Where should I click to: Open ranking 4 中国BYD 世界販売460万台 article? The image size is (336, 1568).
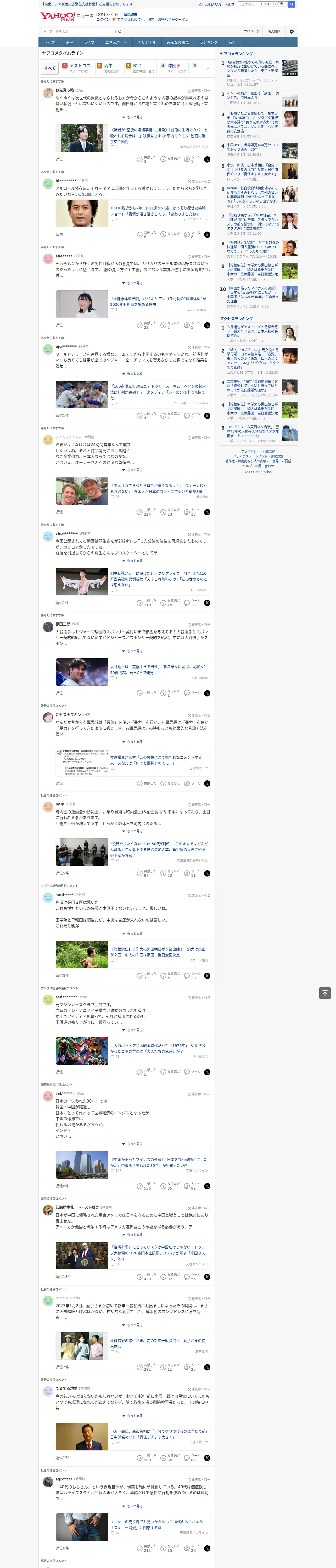253,148
